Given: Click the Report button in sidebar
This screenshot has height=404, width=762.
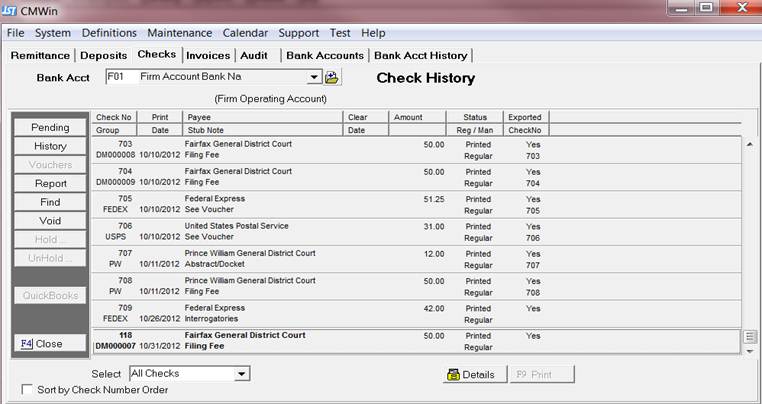Looking at the screenshot, I should click(x=50, y=184).
